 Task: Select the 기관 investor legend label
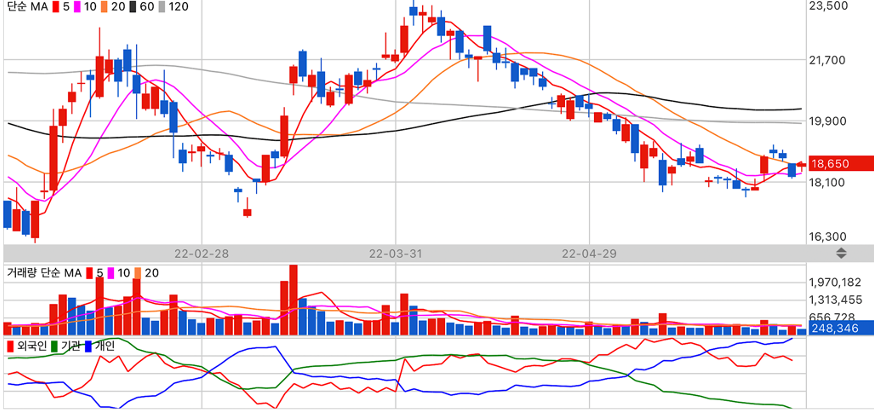click(x=71, y=346)
